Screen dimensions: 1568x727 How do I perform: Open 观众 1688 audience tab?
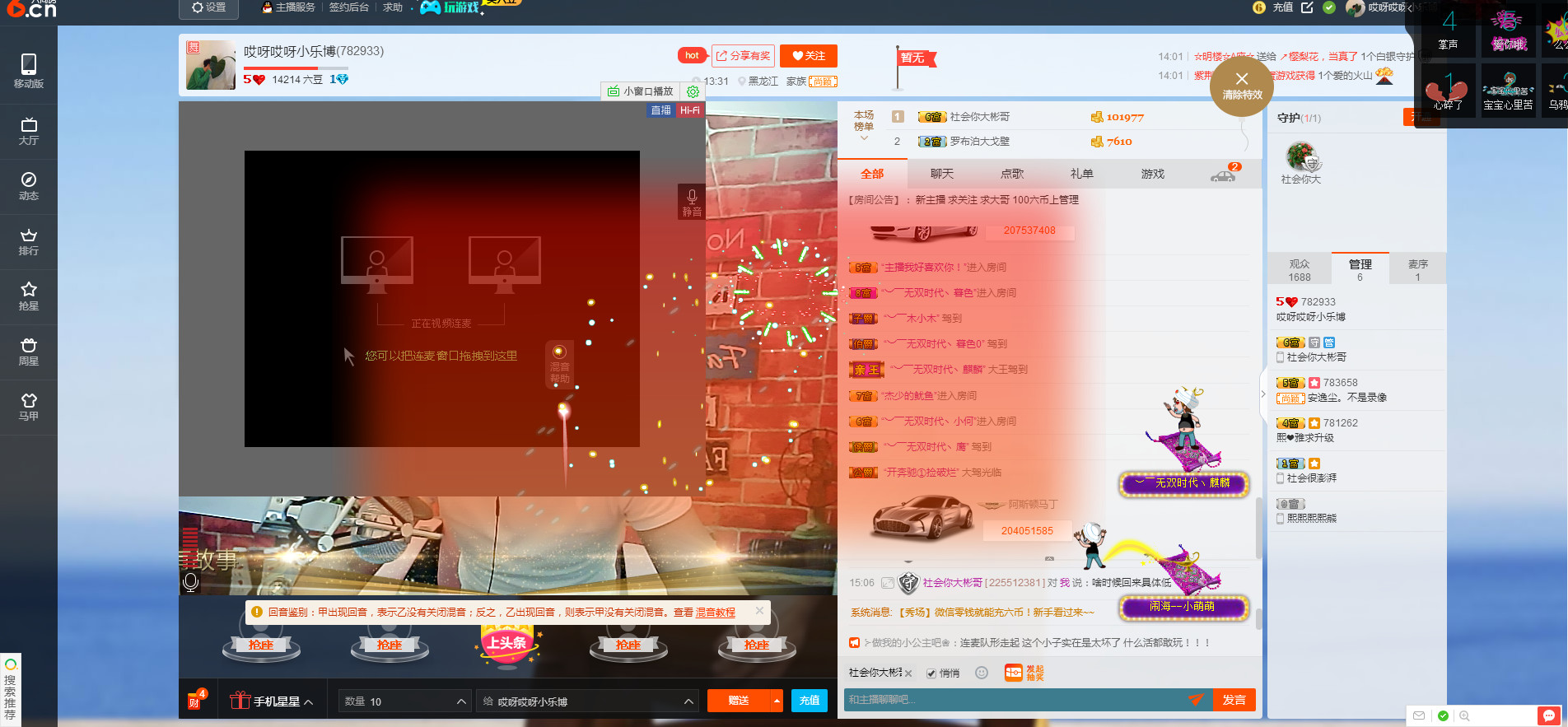[1300, 269]
